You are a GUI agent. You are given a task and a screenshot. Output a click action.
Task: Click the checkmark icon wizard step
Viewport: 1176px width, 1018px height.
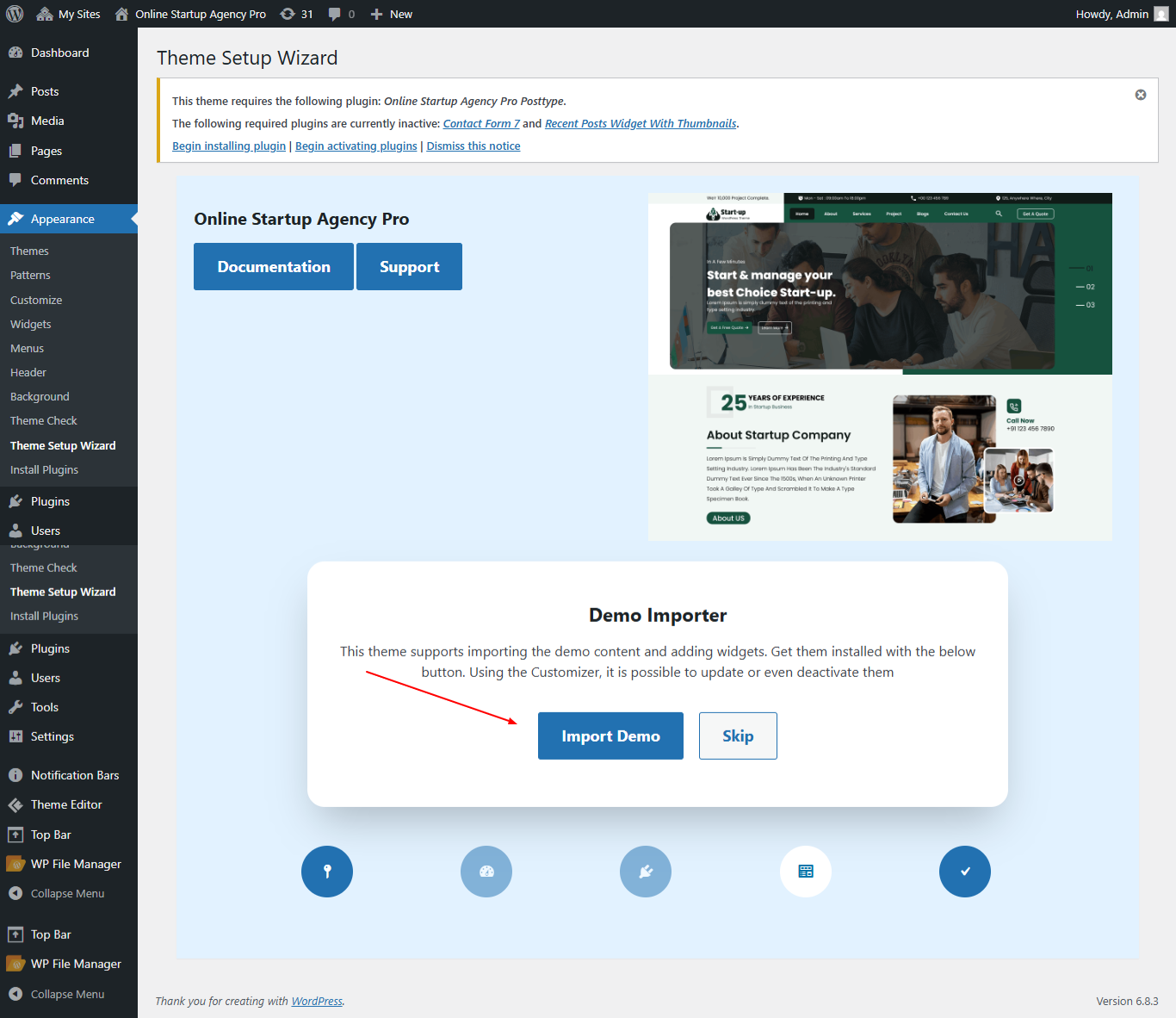965,872
